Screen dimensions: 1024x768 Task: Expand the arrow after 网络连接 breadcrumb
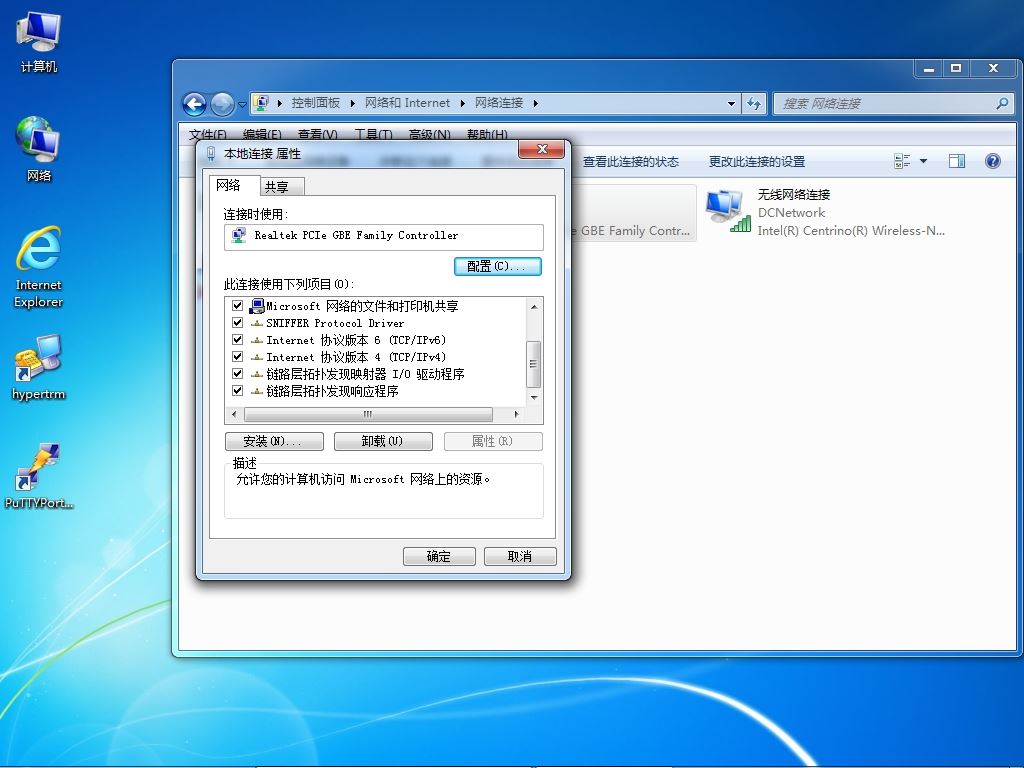(536, 103)
